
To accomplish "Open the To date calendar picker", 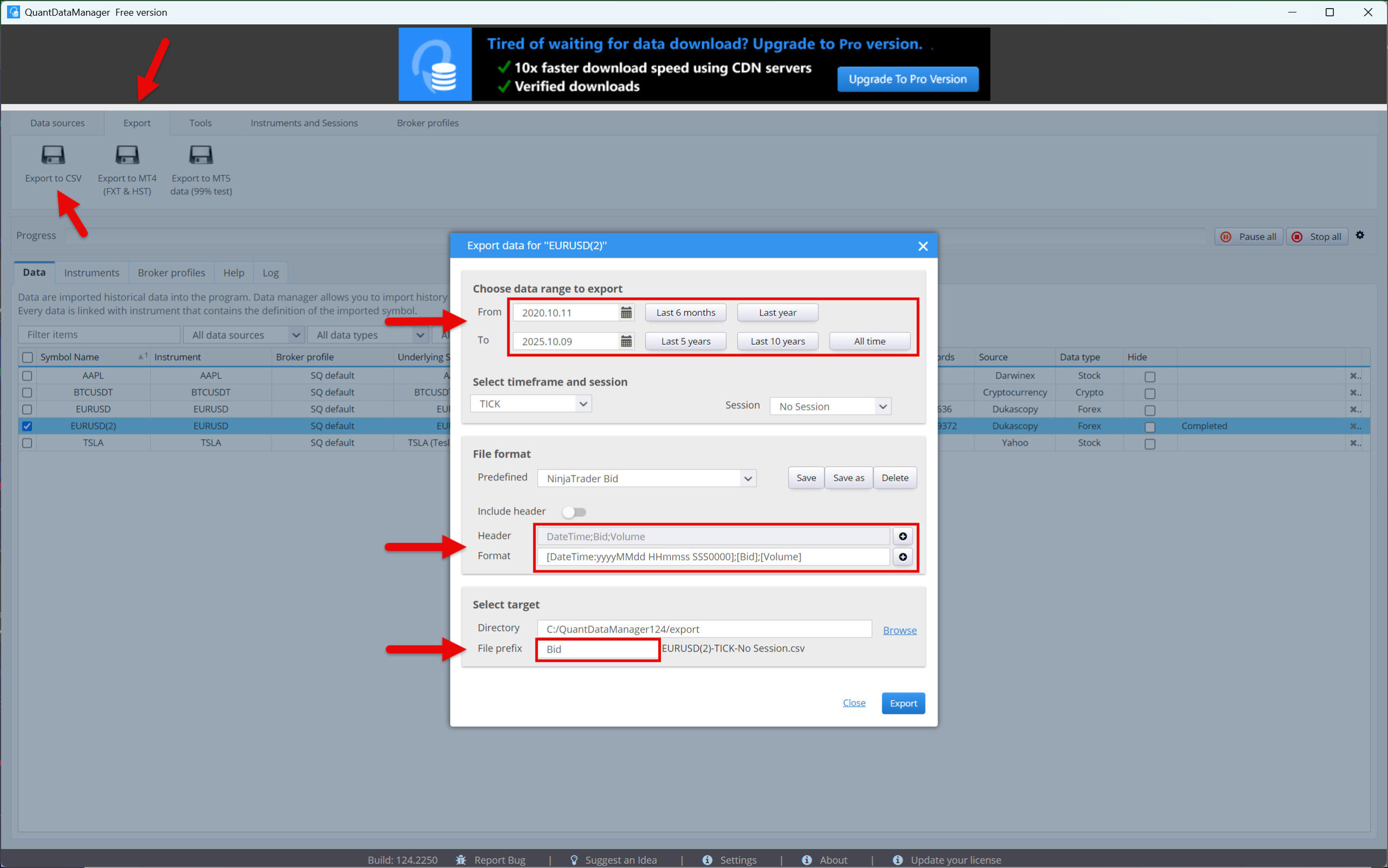I will pyautogui.click(x=626, y=341).
